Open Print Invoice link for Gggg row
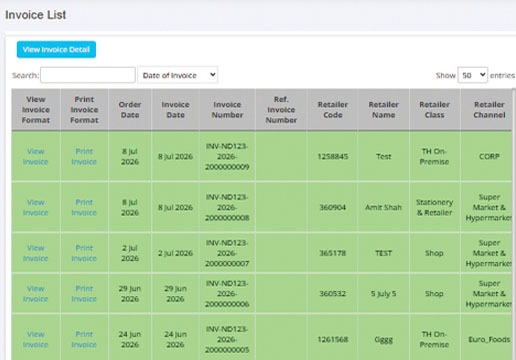Screen dimensions: 516x360 click(x=84, y=339)
